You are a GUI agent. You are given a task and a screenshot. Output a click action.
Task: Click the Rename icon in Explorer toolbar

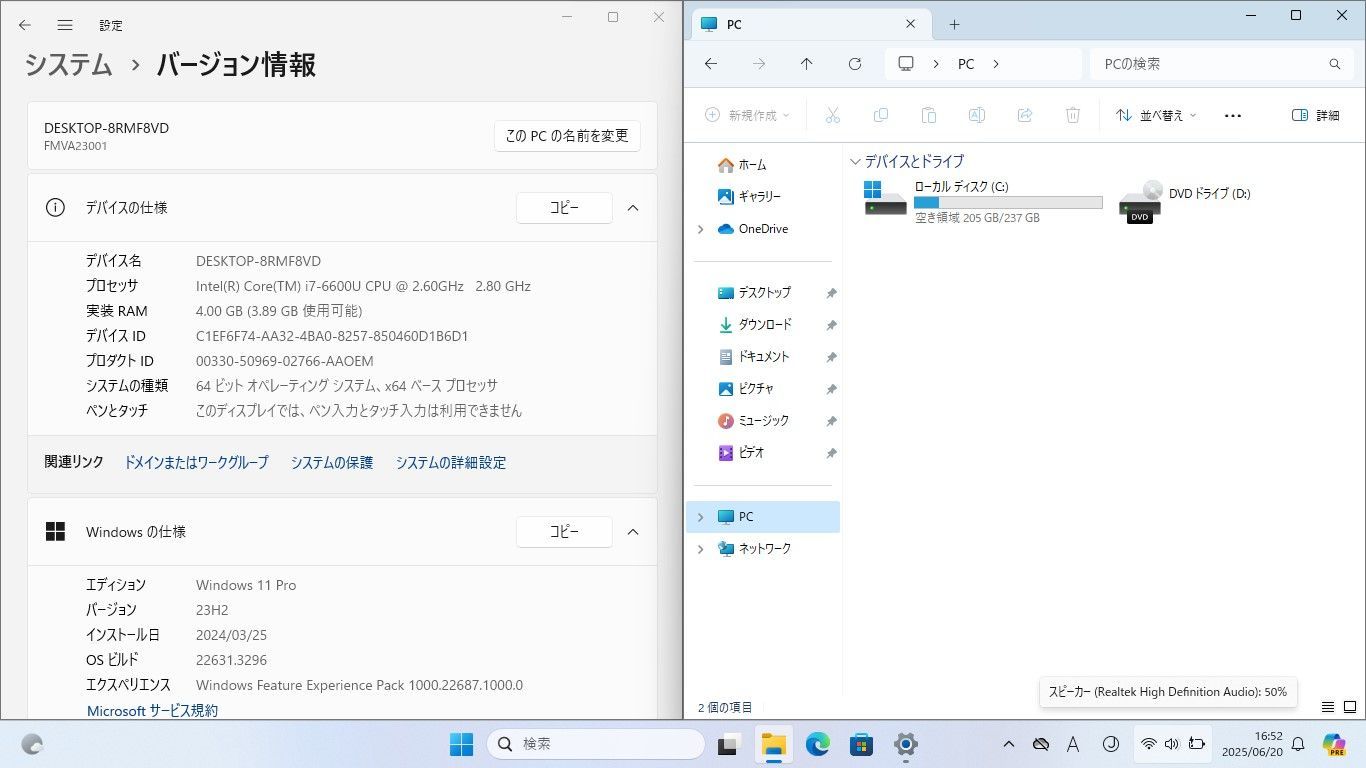click(977, 115)
